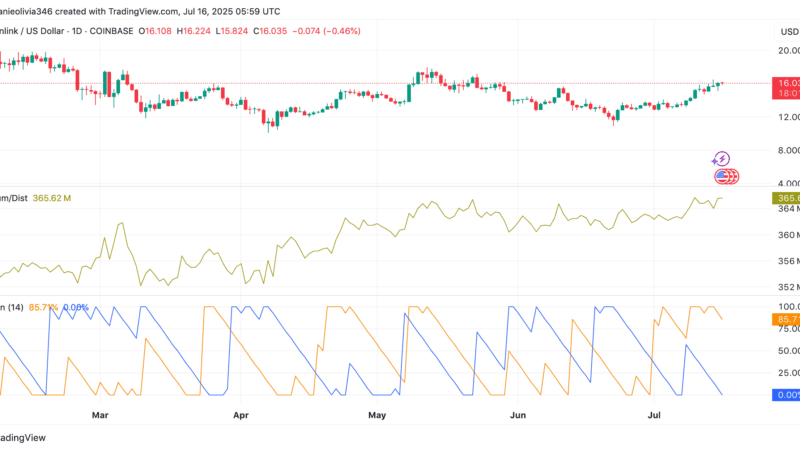Click the Jun label on time axis

518,415
